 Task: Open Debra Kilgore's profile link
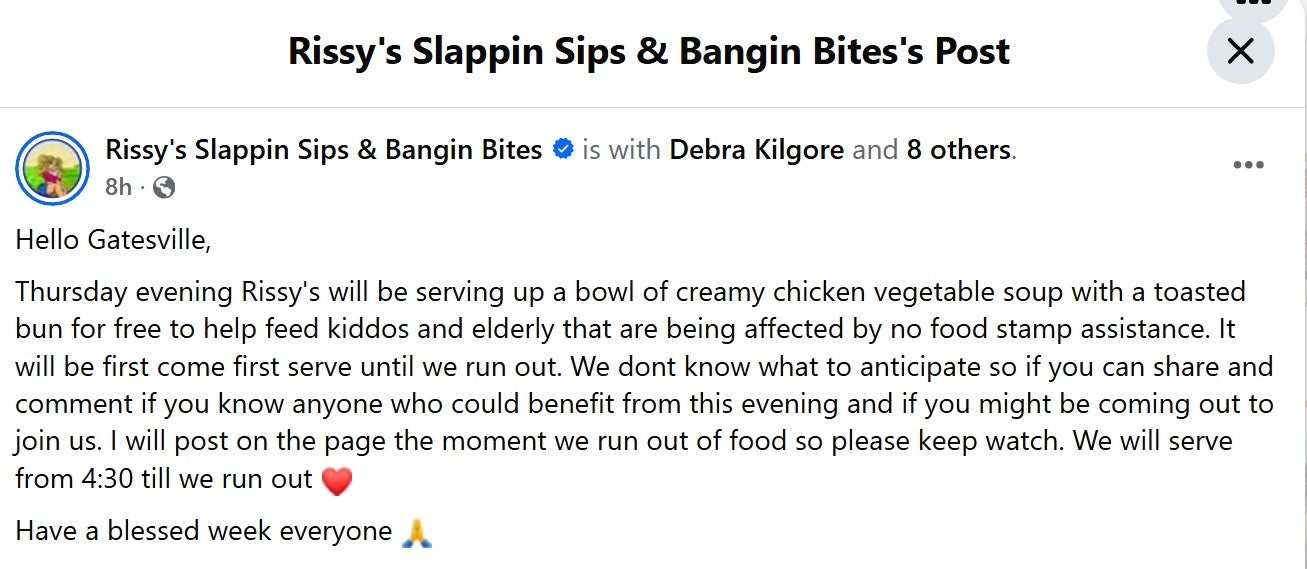click(x=757, y=150)
